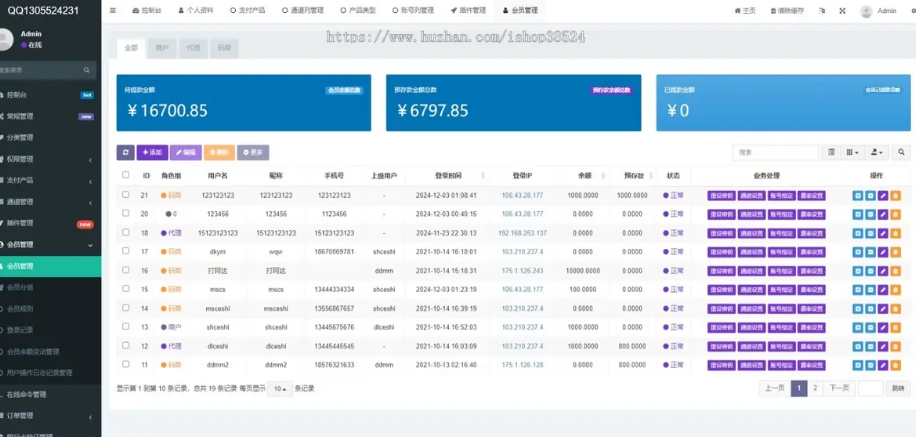Tick the checkbox for row ID 21
Viewport: 916px width, 437px height.
coord(126,195)
